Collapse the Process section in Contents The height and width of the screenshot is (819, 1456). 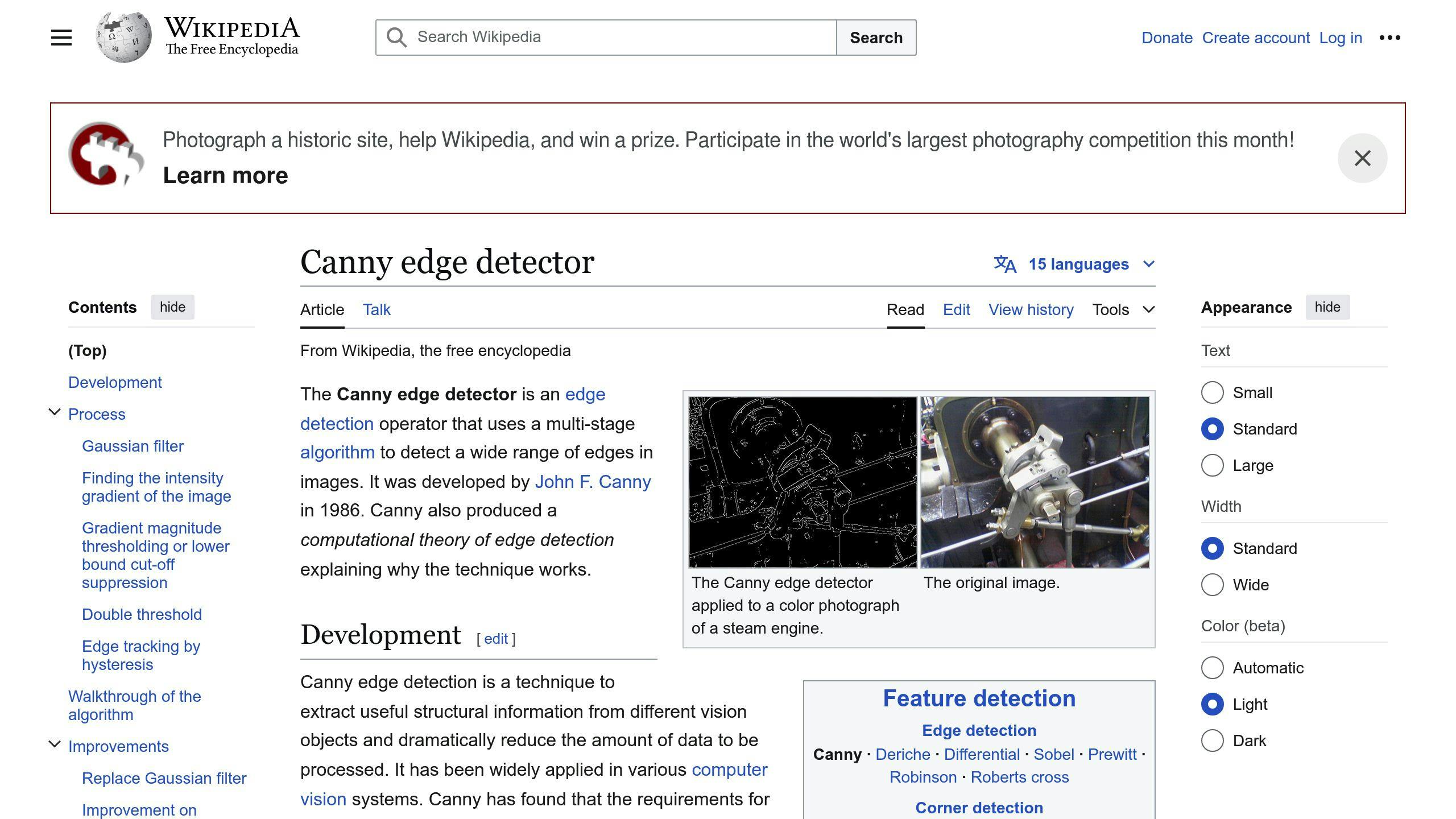click(x=55, y=412)
